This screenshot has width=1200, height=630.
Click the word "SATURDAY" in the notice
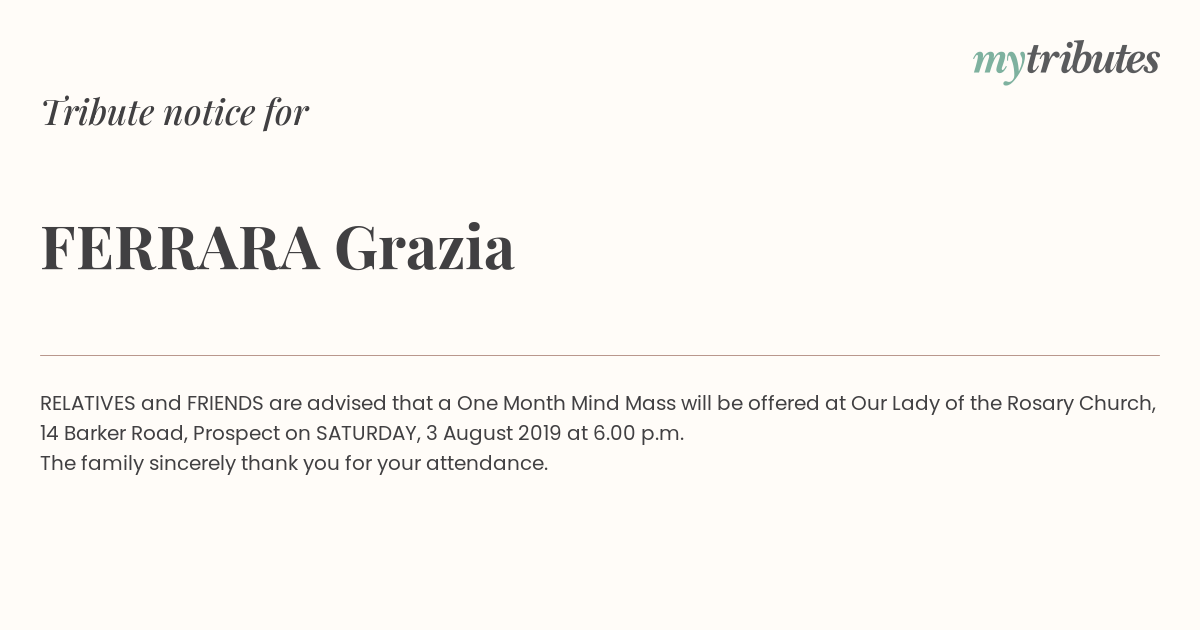point(365,434)
